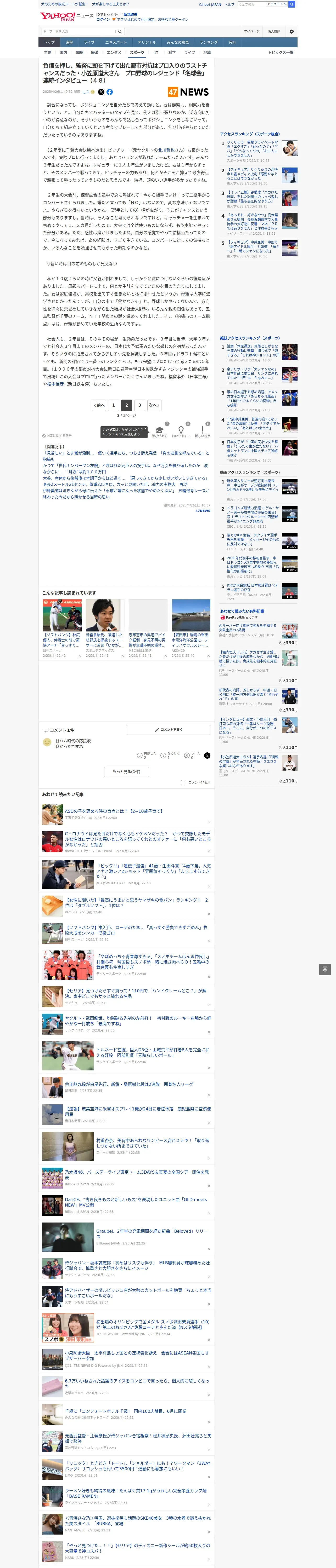React with 新しい視点 exclamation icon
Image resolution: width=336 pixels, height=1568 pixels.
pyautogui.click(x=203, y=429)
